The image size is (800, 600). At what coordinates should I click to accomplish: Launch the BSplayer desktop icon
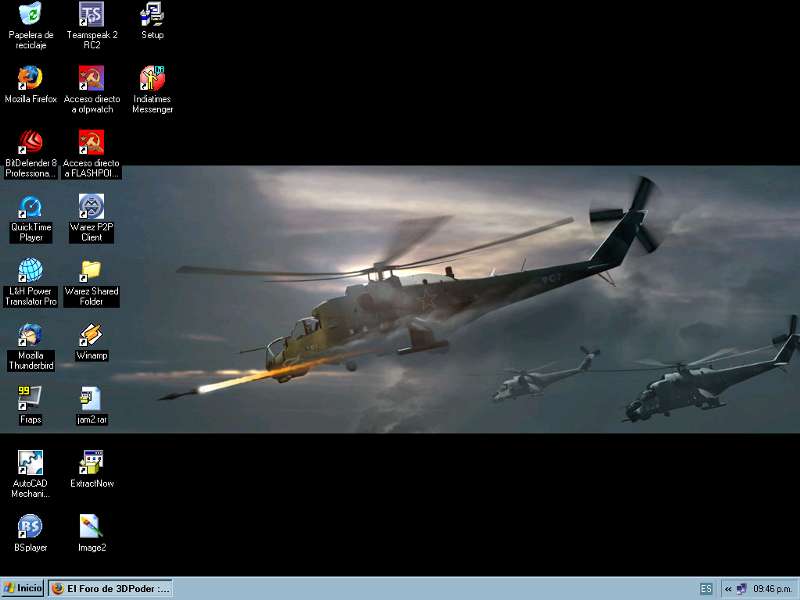(31, 527)
